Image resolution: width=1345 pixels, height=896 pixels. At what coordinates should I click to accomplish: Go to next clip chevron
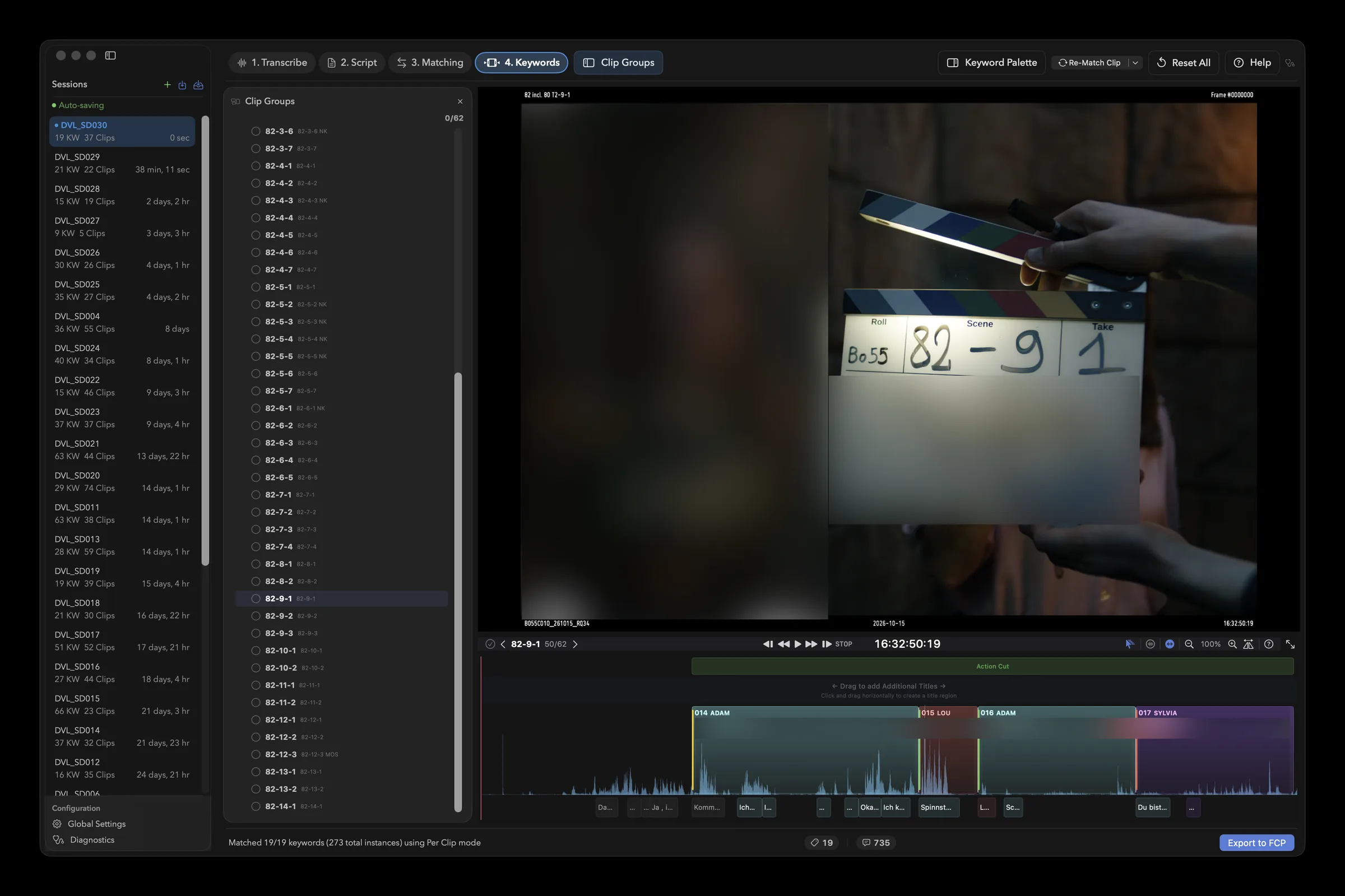[x=576, y=644]
